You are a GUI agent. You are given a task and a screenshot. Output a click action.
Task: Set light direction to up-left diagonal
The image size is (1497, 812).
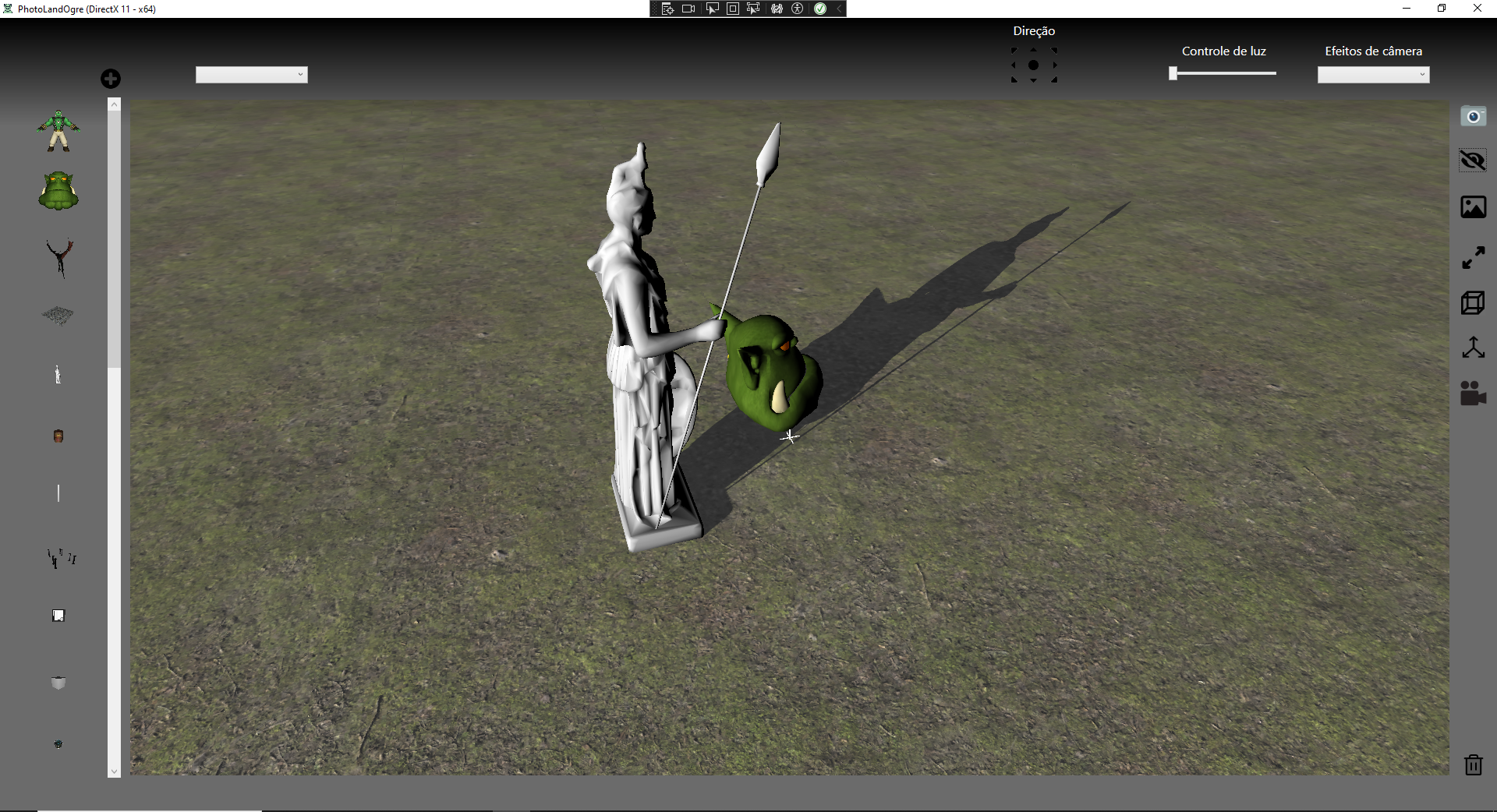[x=1014, y=51]
